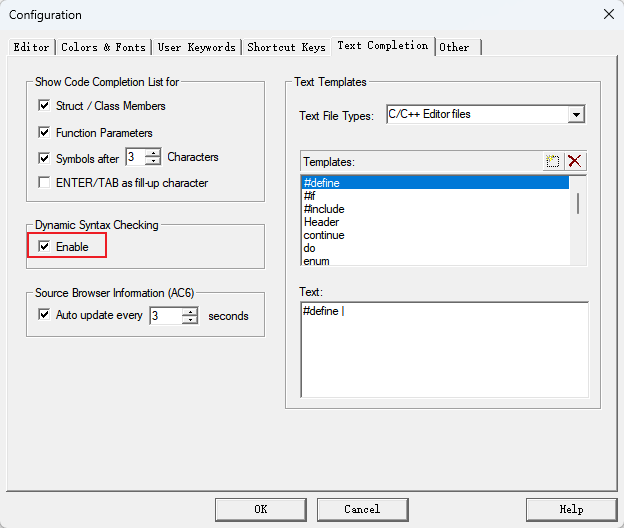
Task: Select the #define template
Action: [435, 183]
